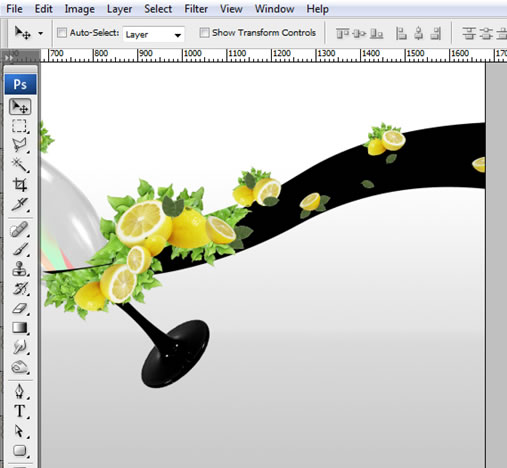Open the Filter menu
The image size is (507, 468).
tap(196, 9)
